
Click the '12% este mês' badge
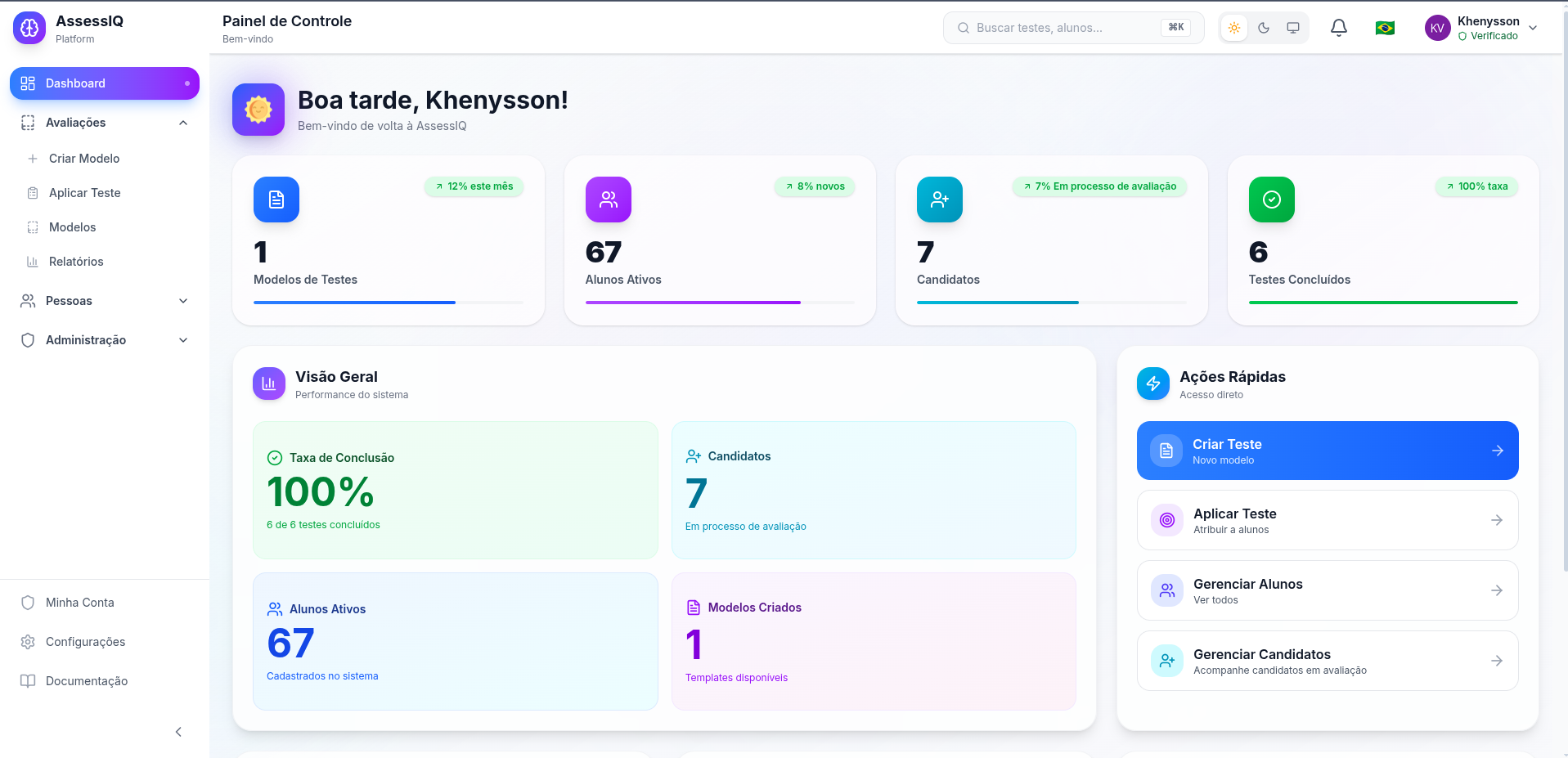[x=474, y=186]
